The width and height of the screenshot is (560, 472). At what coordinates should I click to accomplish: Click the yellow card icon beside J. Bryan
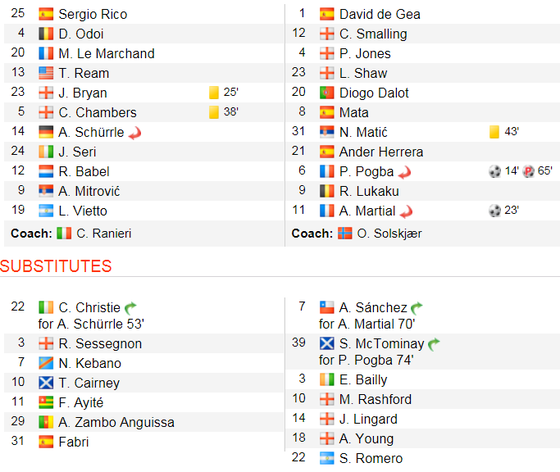tap(214, 92)
